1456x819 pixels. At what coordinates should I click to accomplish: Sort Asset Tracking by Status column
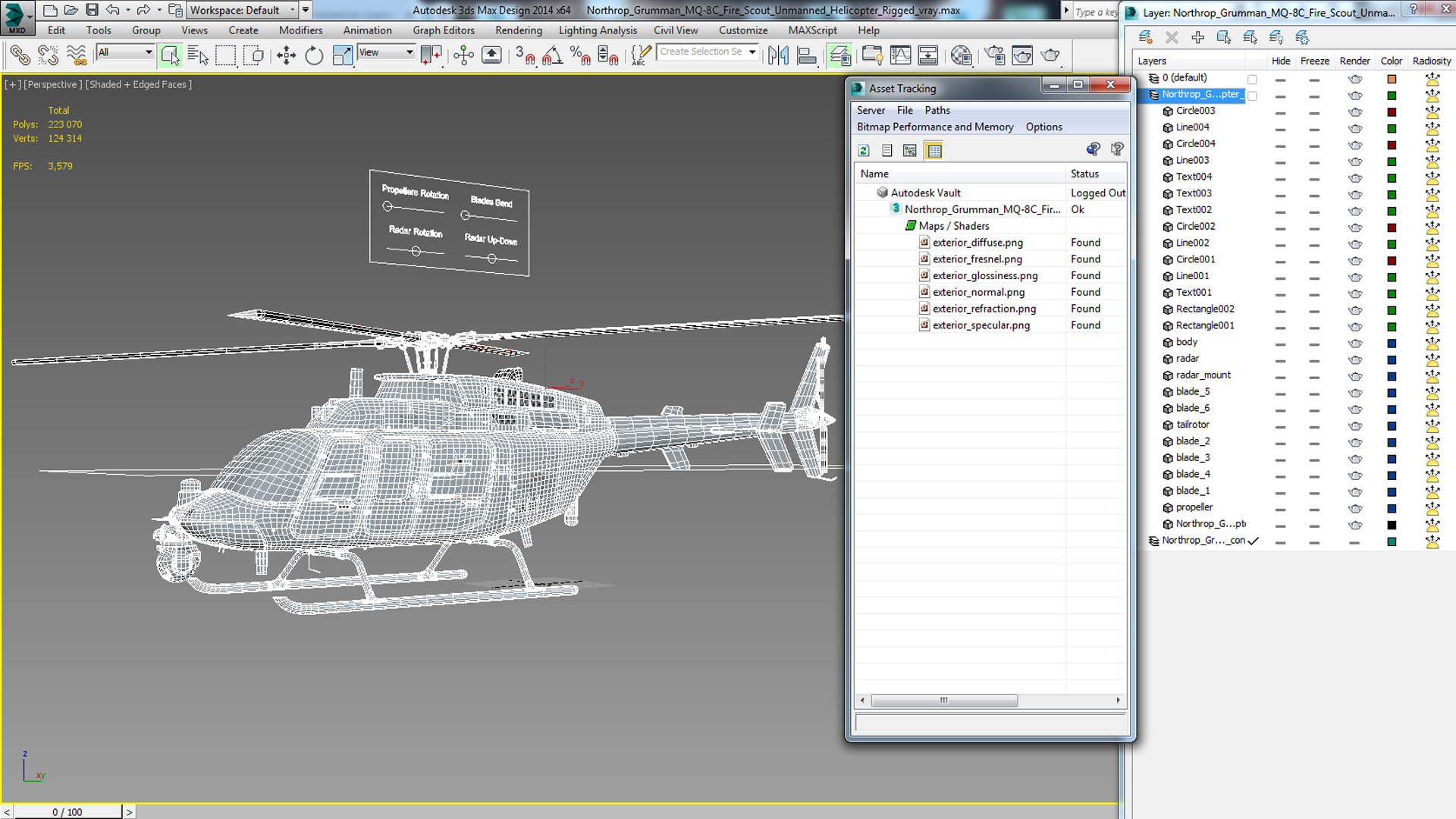pyautogui.click(x=1096, y=174)
